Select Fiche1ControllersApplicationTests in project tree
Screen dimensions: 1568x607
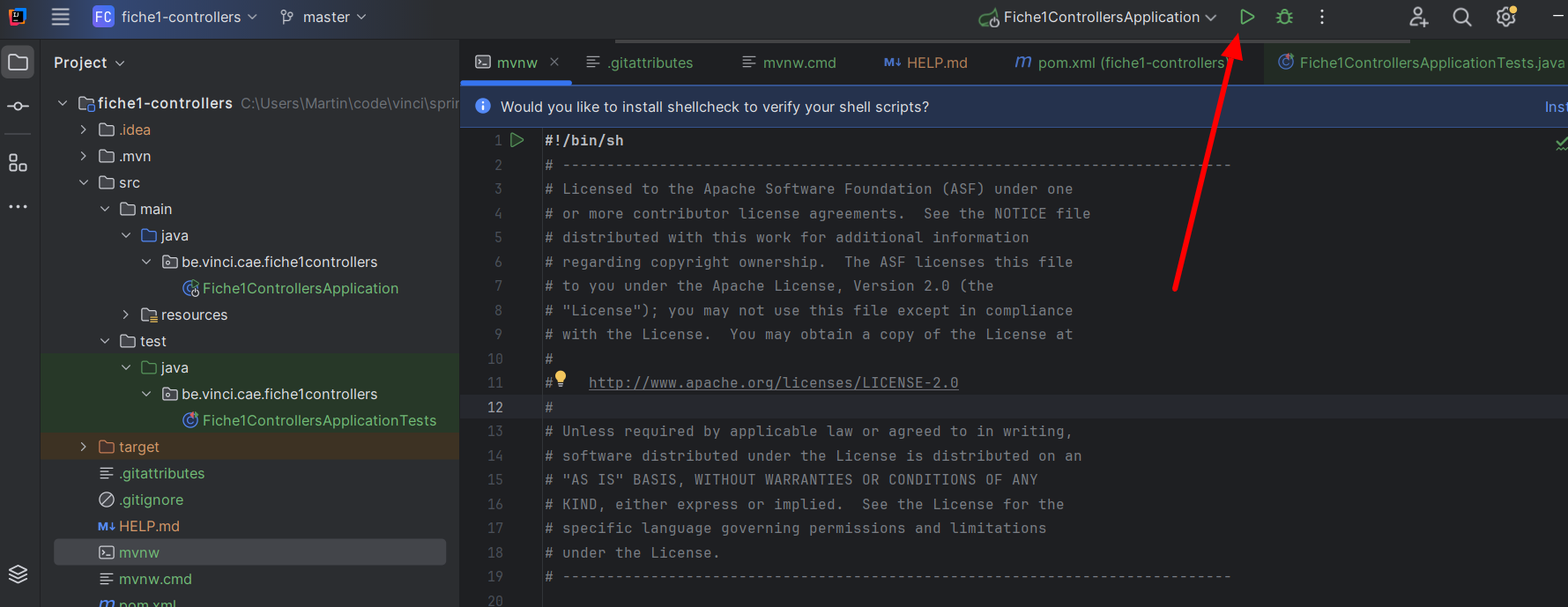[319, 420]
